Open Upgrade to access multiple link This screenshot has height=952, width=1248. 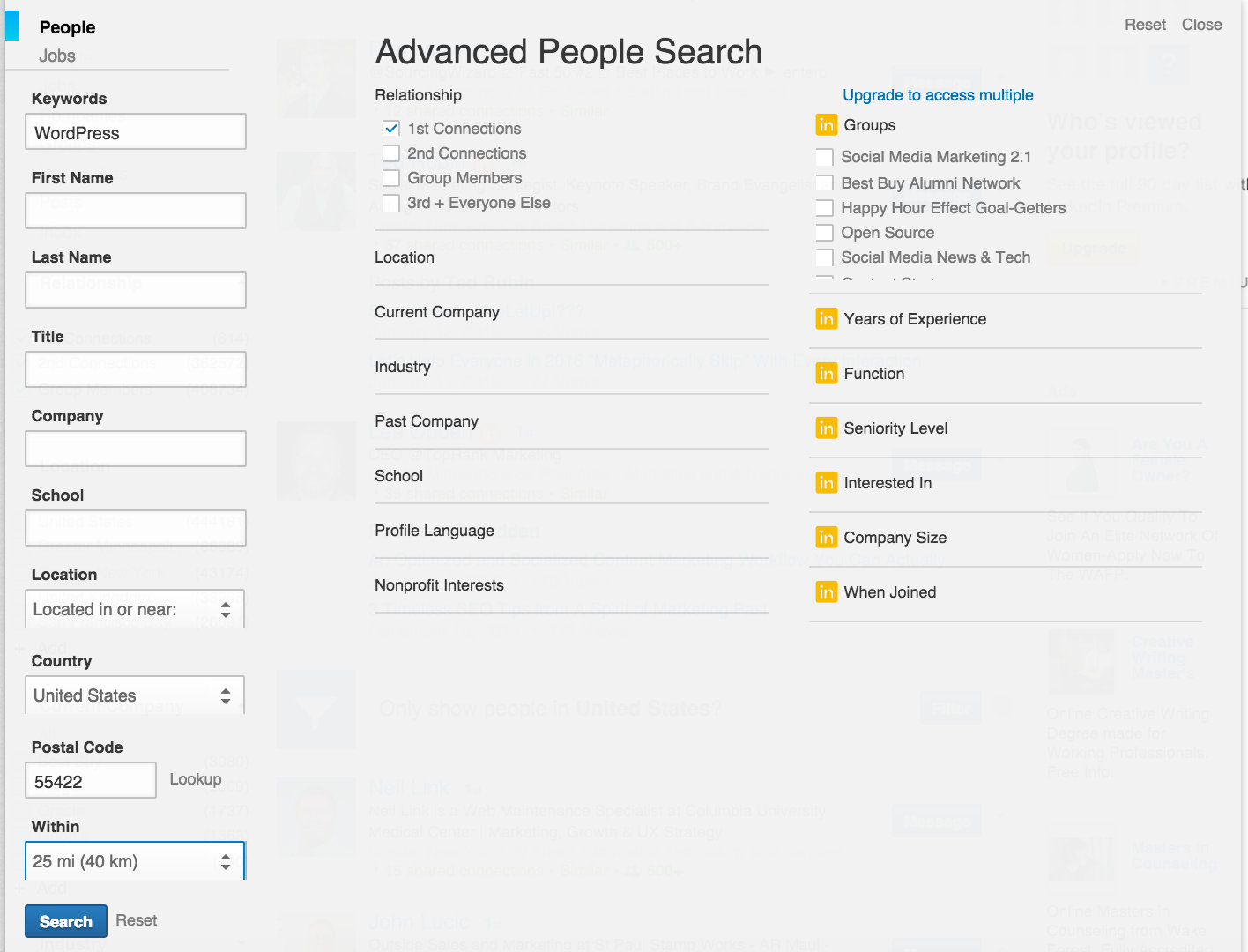click(938, 95)
